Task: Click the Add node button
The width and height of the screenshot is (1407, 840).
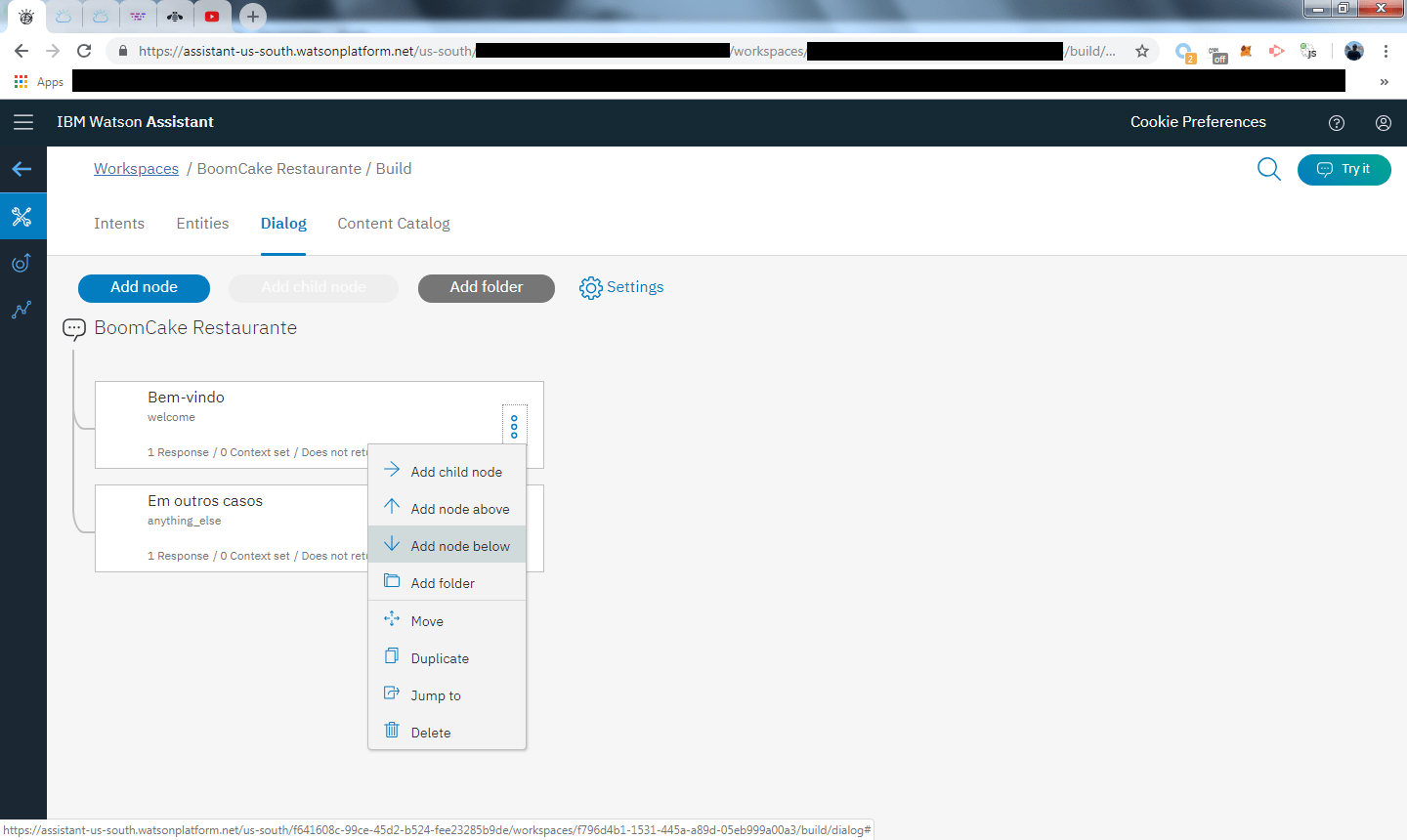Action: pyautogui.click(x=144, y=288)
